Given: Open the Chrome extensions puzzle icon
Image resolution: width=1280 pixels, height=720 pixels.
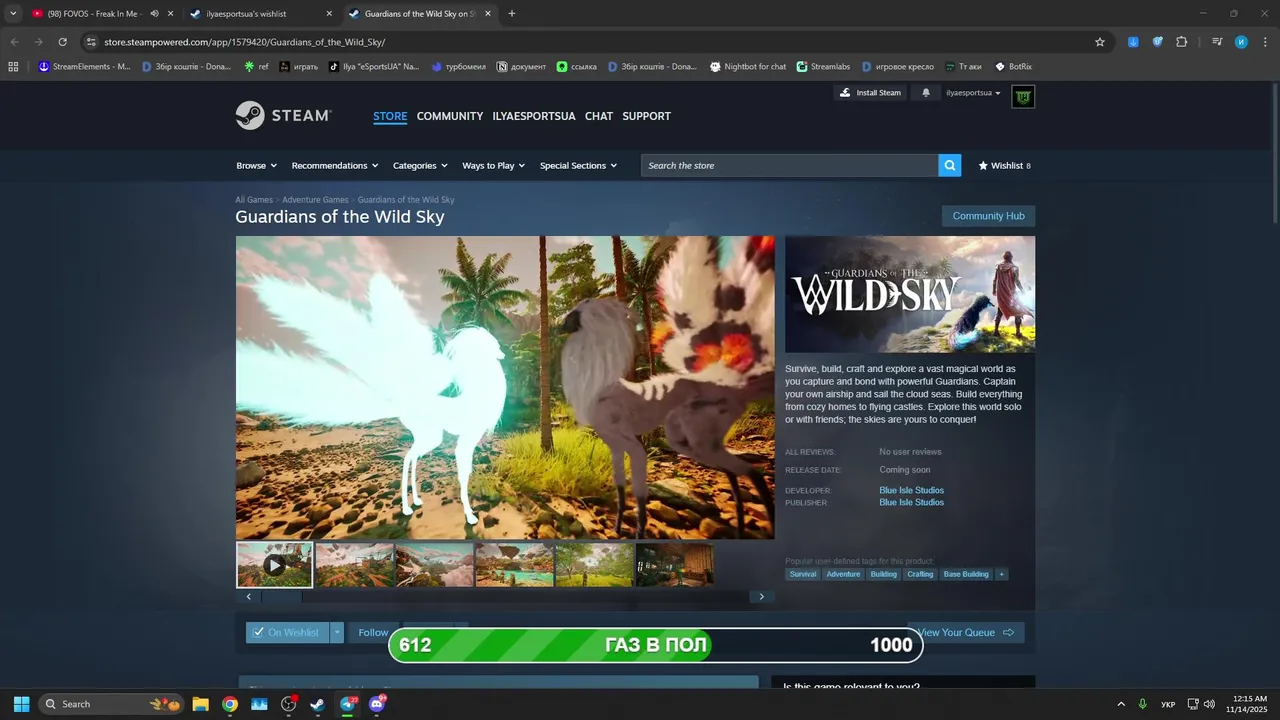Looking at the screenshot, I should coord(1182,42).
